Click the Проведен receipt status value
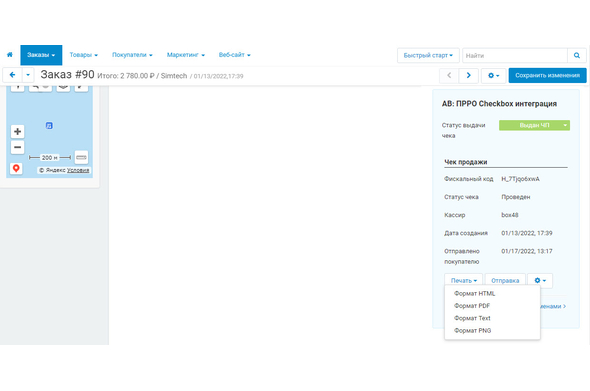The height and width of the screenshot is (391, 590). click(515, 197)
